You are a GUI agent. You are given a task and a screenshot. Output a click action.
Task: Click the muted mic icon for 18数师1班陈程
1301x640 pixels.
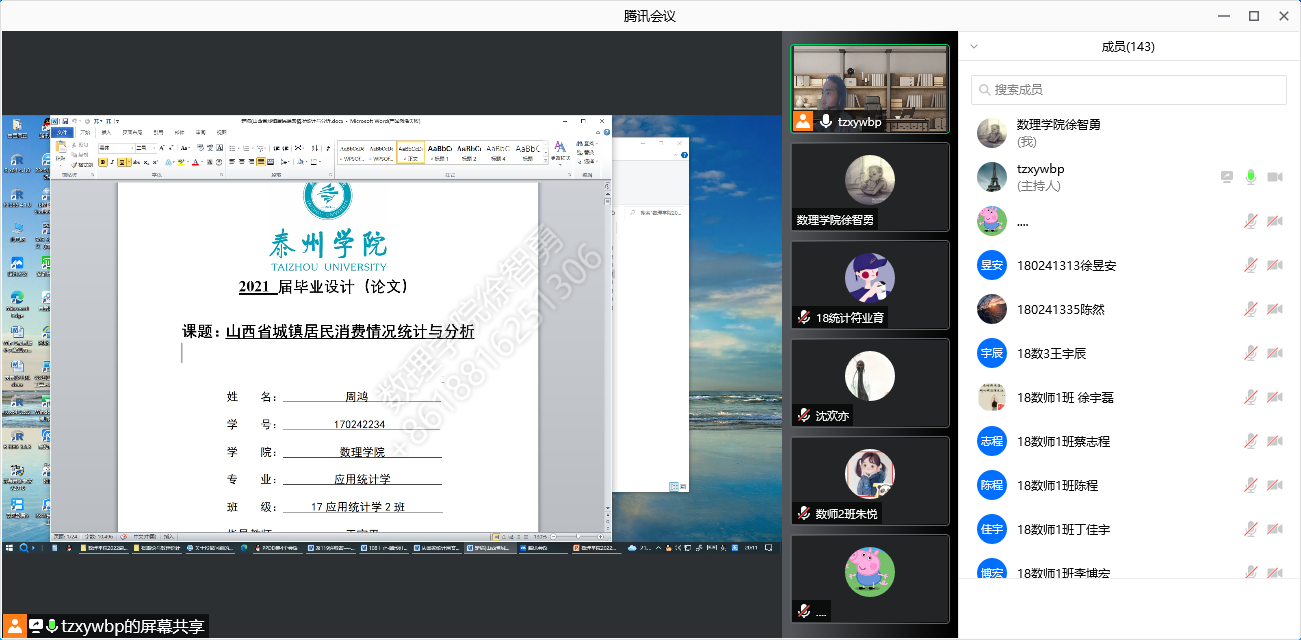coord(1250,485)
